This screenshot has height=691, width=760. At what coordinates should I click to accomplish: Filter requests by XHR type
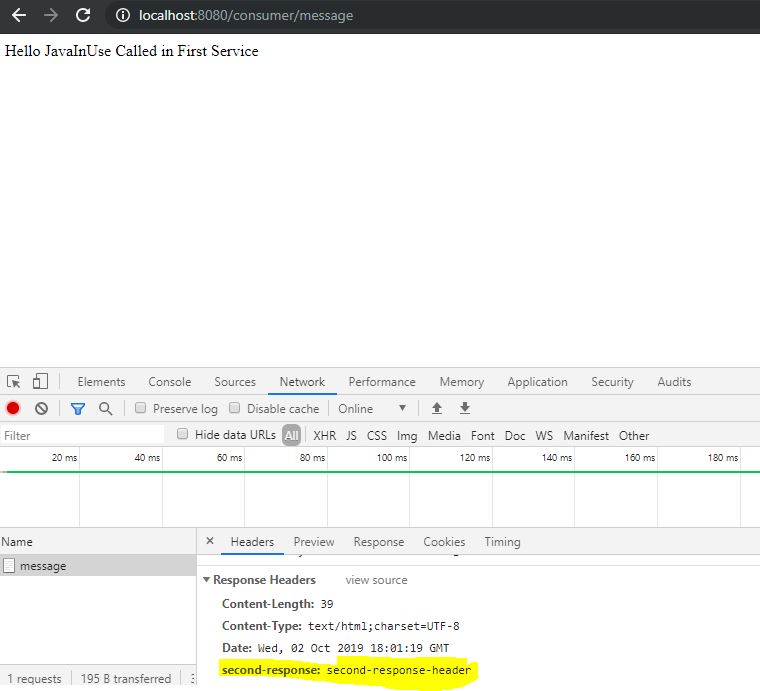(325, 436)
